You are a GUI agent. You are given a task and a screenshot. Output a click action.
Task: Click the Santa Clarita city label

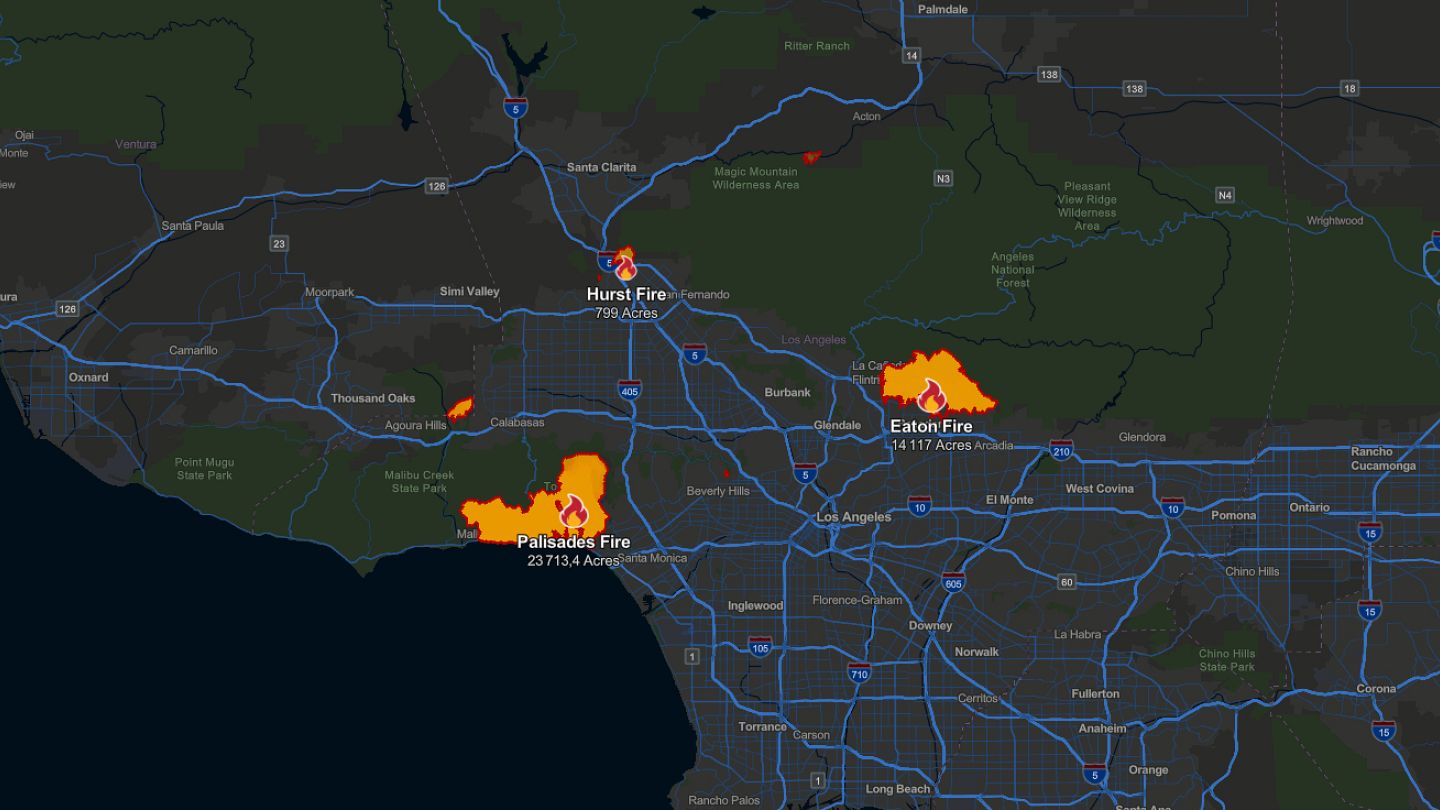point(601,167)
